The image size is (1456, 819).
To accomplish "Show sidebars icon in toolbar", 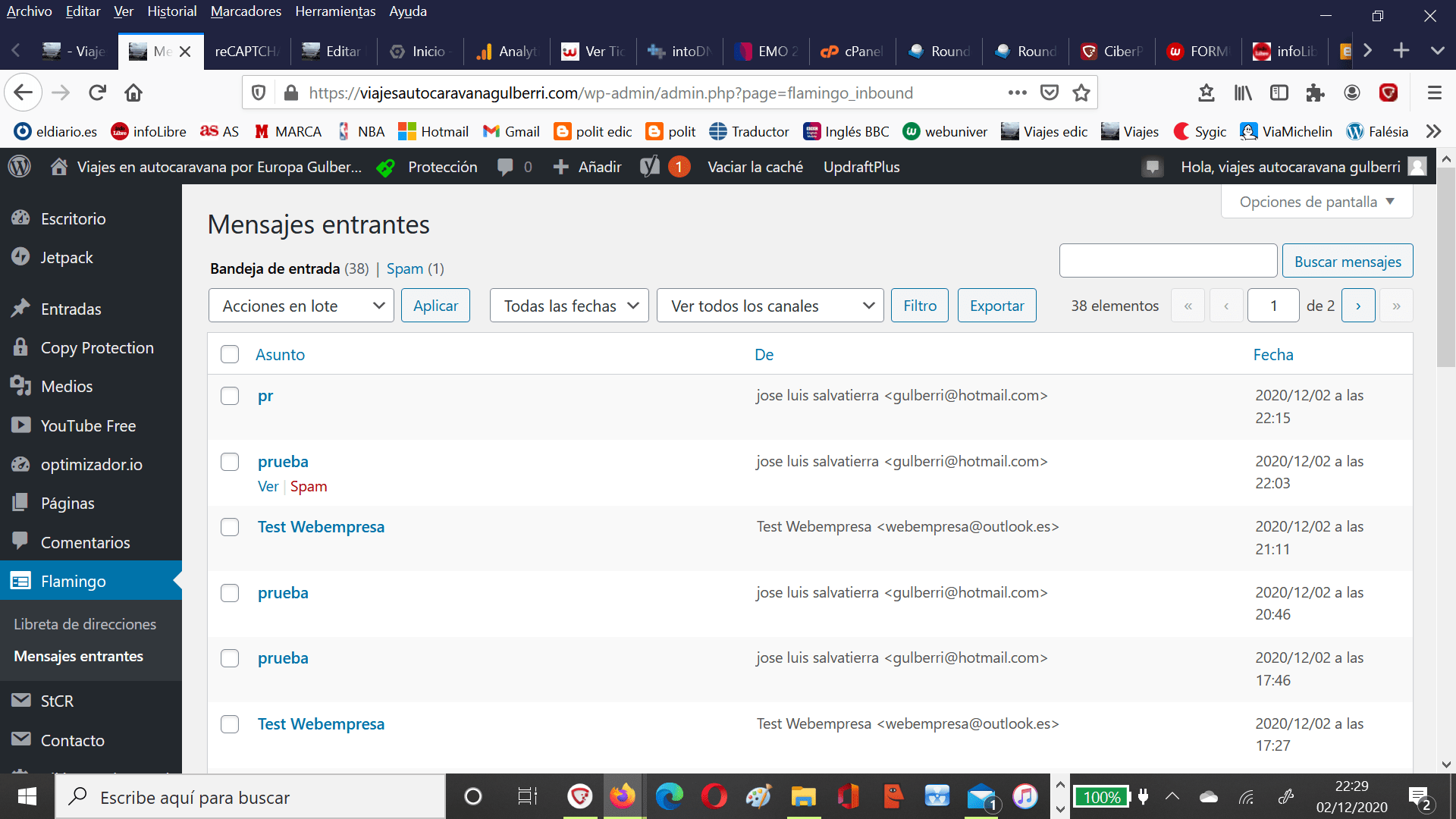I will tap(1279, 93).
